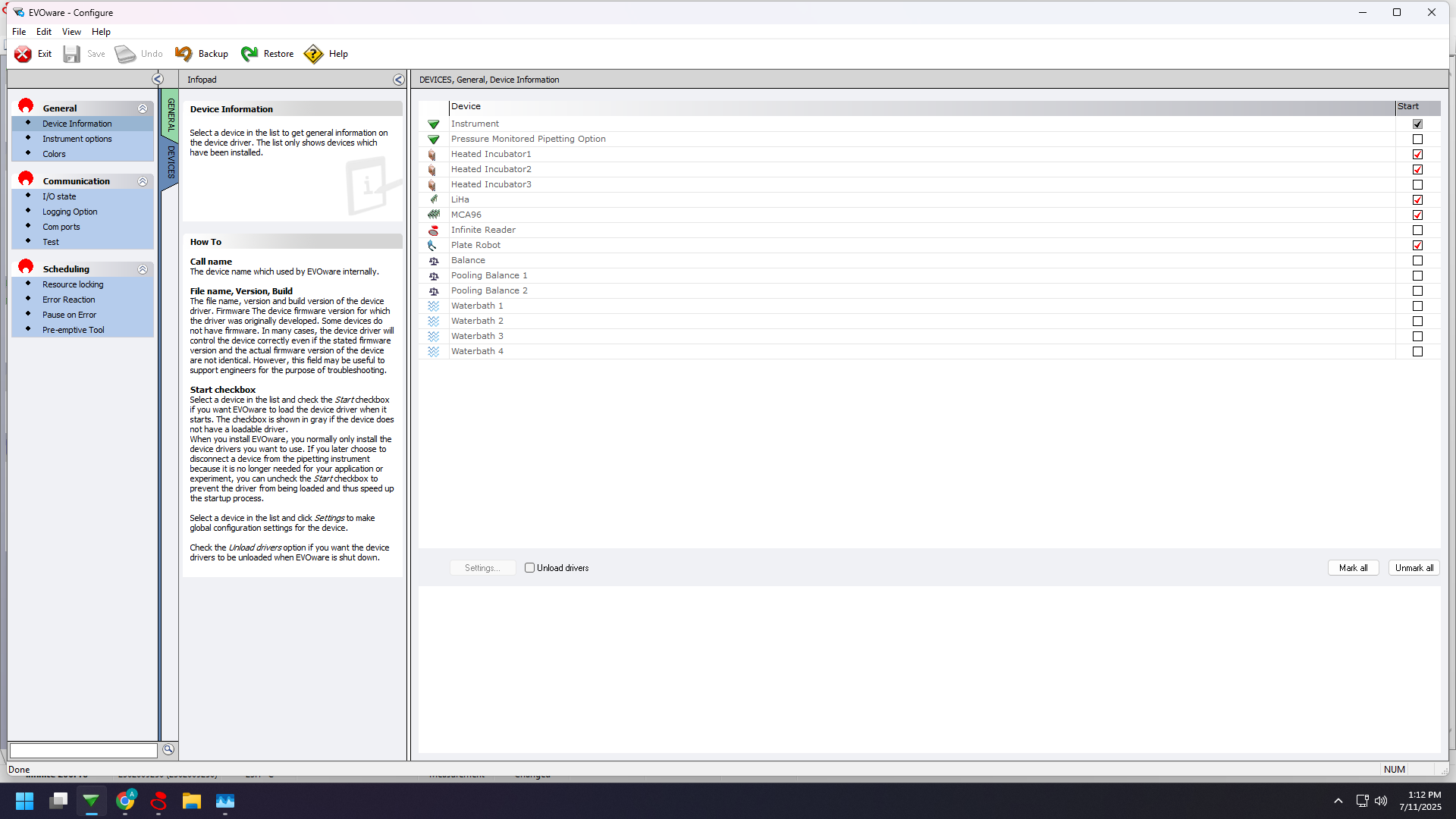The height and width of the screenshot is (819, 1456).
Task: Open the File menu
Action: (19, 32)
